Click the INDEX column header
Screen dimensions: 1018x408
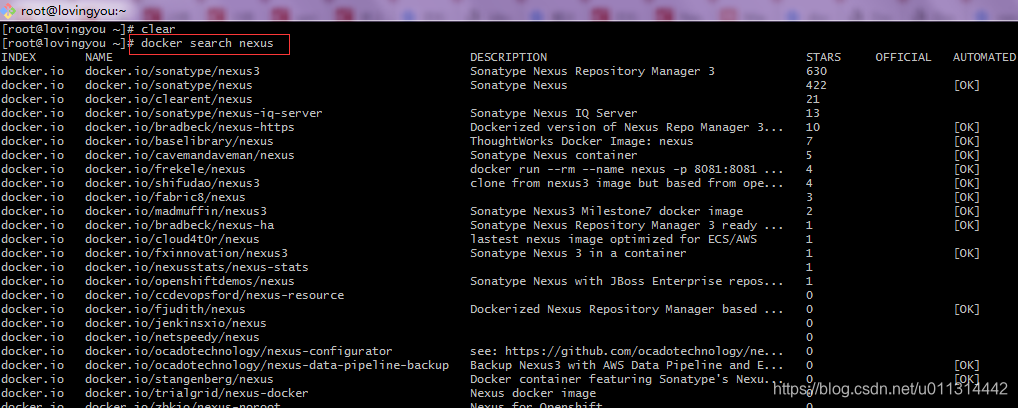pos(19,57)
